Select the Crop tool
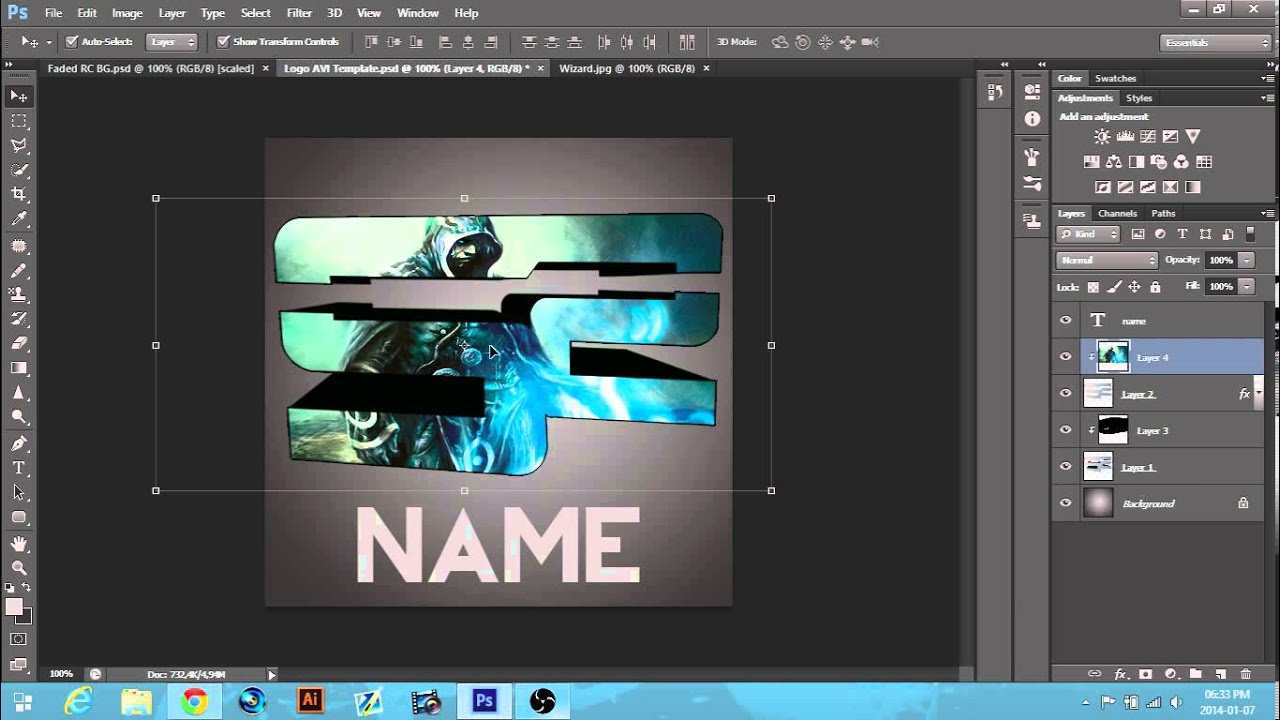The width and height of the screenshot is (1280, 720). click(x=19, y=194)
